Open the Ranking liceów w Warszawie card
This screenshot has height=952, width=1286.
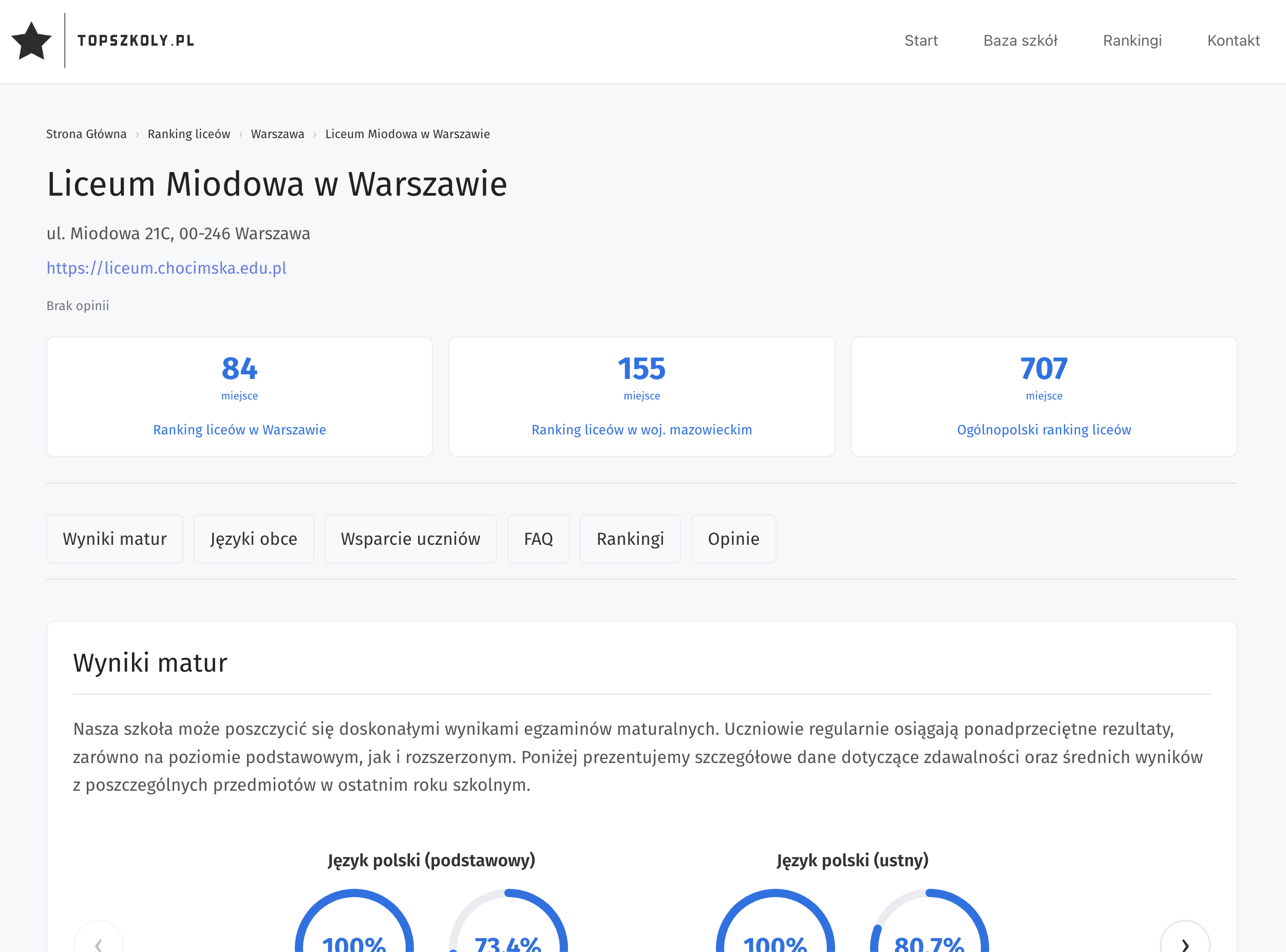pyautogui.click(x=239, y=396)
